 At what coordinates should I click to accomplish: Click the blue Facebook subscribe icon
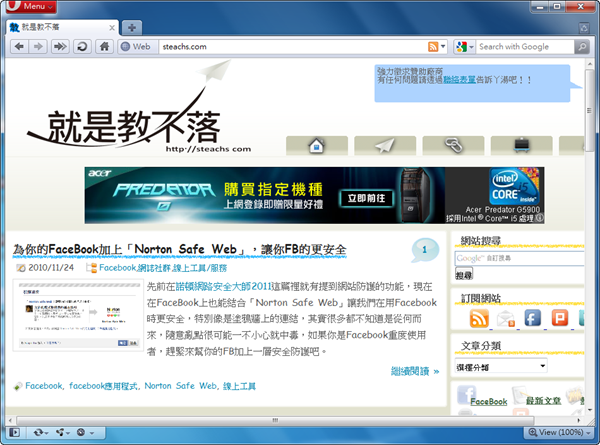click(x=533, y=318)
